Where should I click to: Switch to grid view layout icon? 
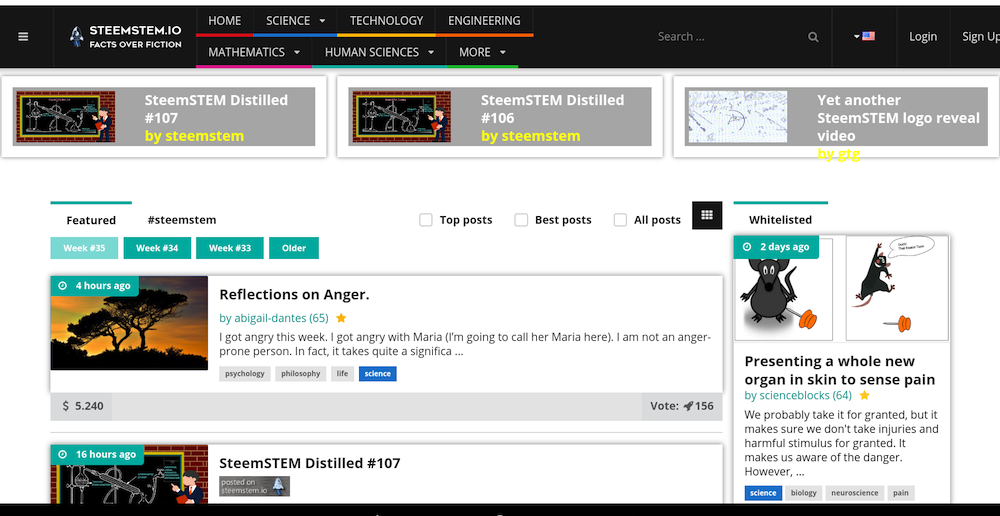coord(707,215)
